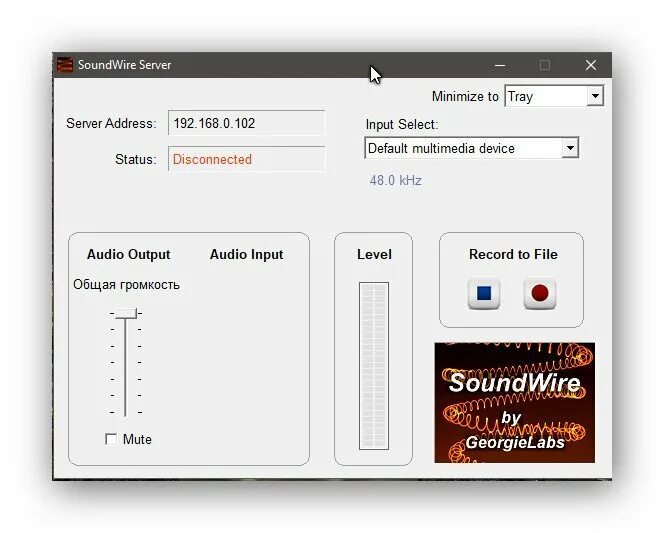Open the SoundWire by GeorgieLabs banner
Screen dimensions: 664x533
click(x=515, y=403)
